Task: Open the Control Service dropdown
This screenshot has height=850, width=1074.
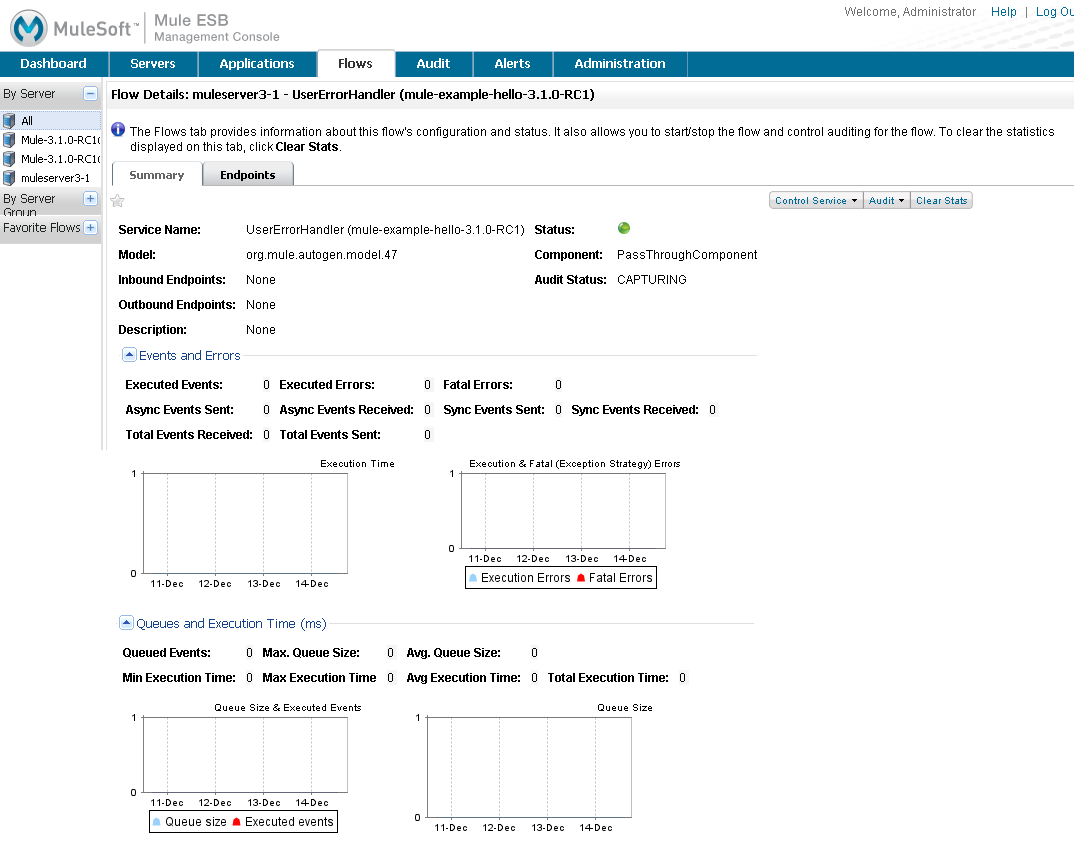Action: click(x=816, y=201)
